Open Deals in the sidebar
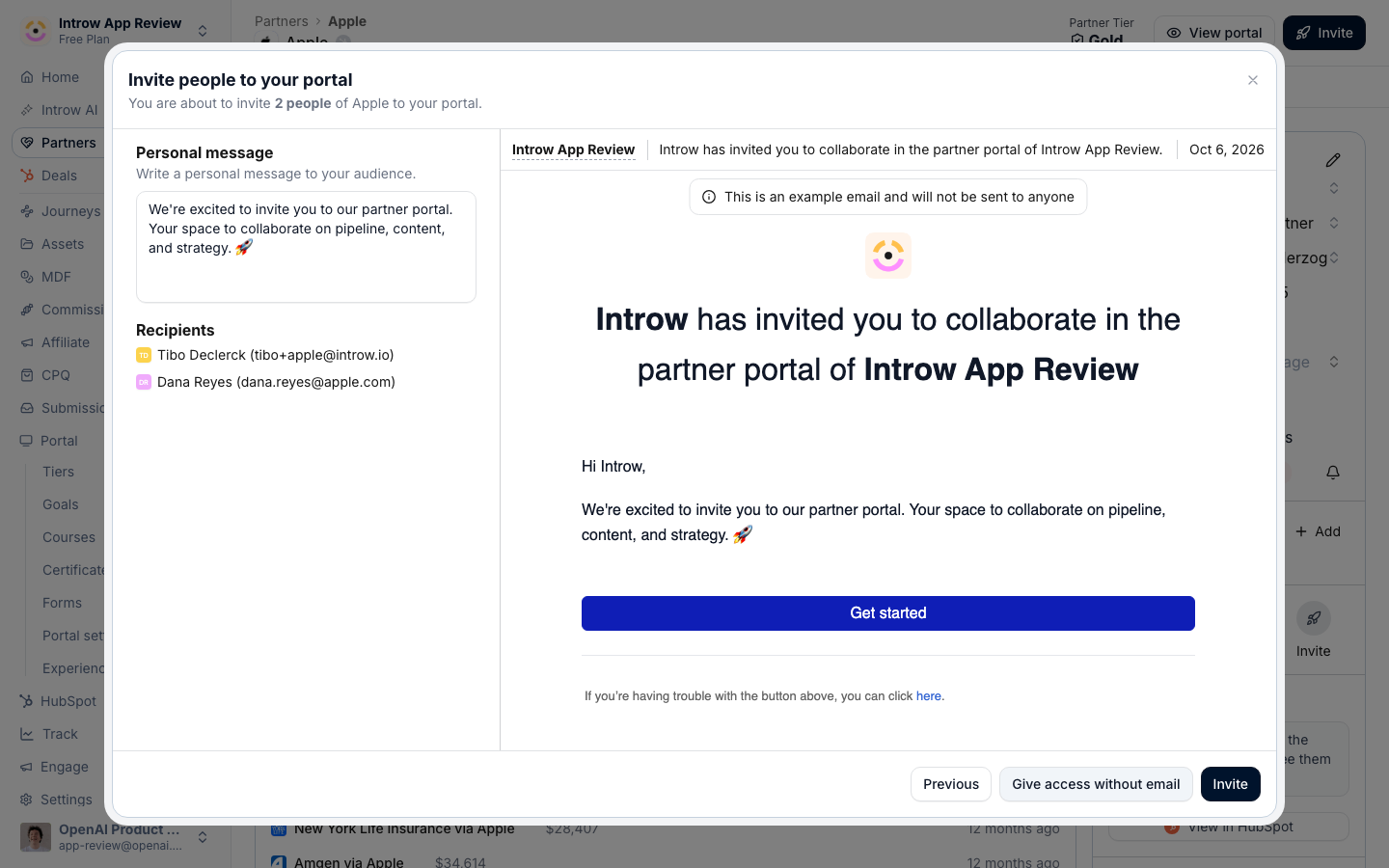The image size is (1389, 868). pos(59,176)
